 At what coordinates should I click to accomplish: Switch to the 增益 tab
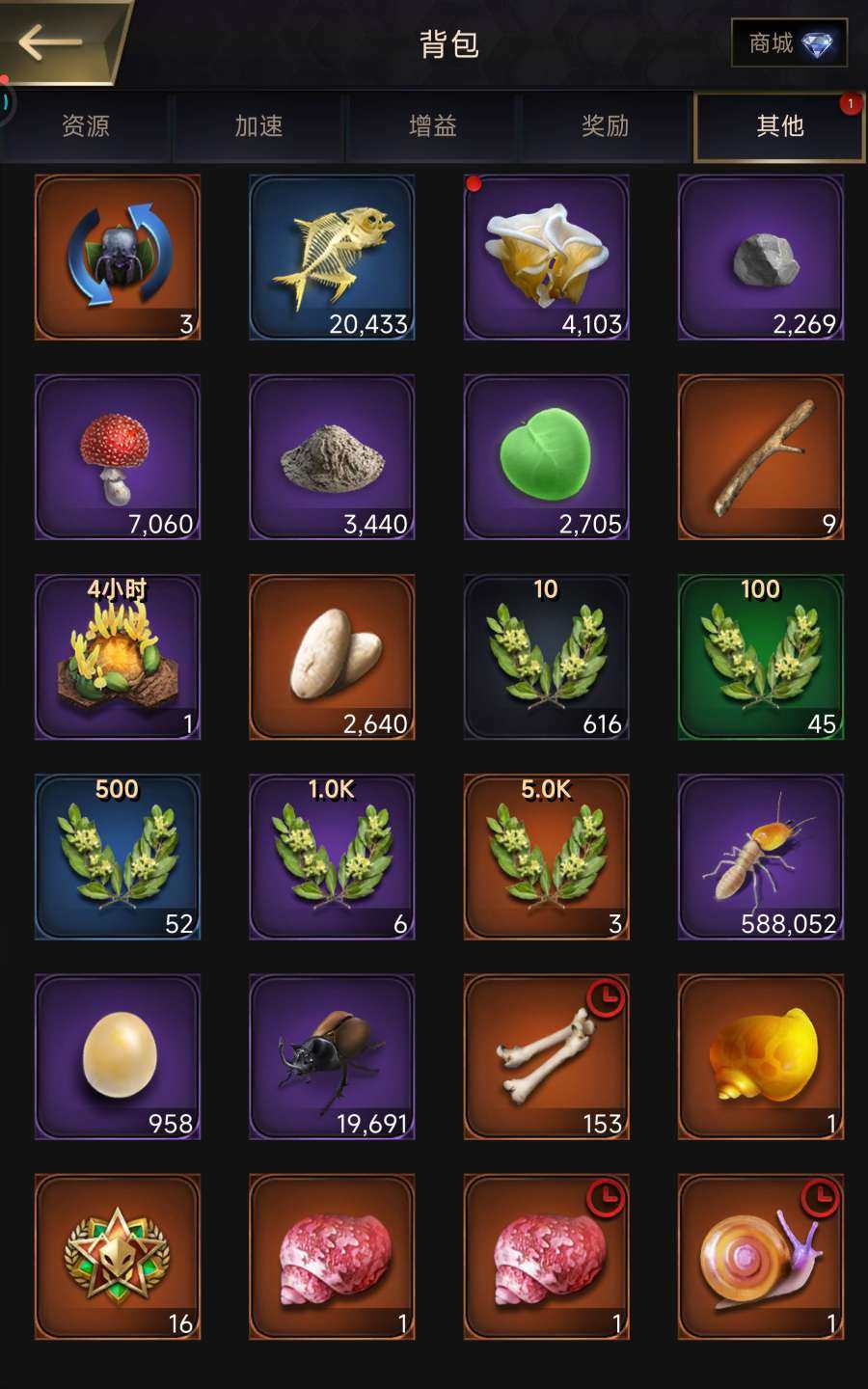pyautogui.click(x=432, y=126)
